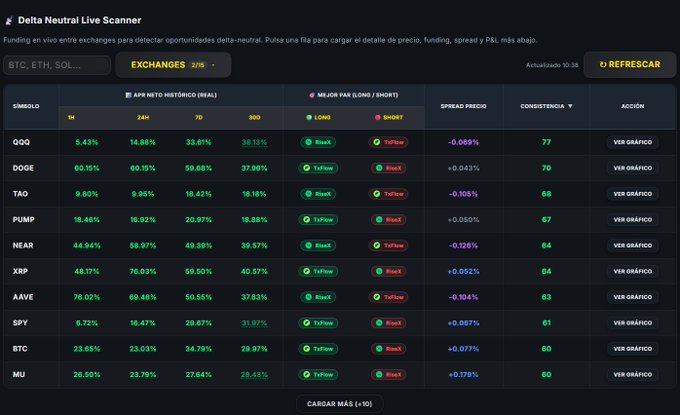This screenshot has height=415, width=680.
Task: Open VER GRÁFICO for BTC
Action: [x=632, y=349]
